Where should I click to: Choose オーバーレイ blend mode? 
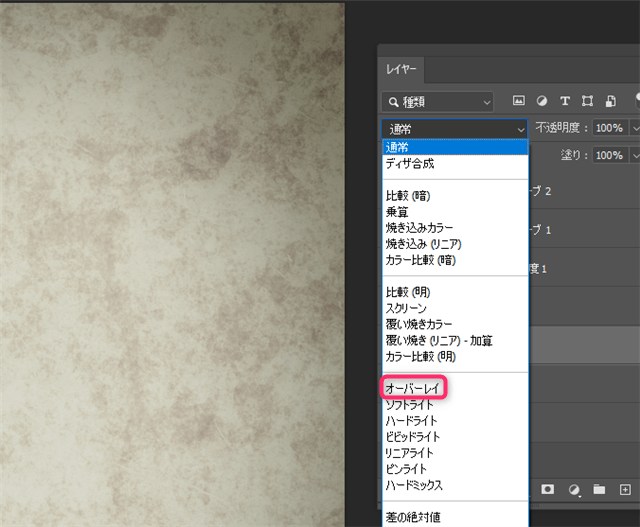click(x=455, y=388)
